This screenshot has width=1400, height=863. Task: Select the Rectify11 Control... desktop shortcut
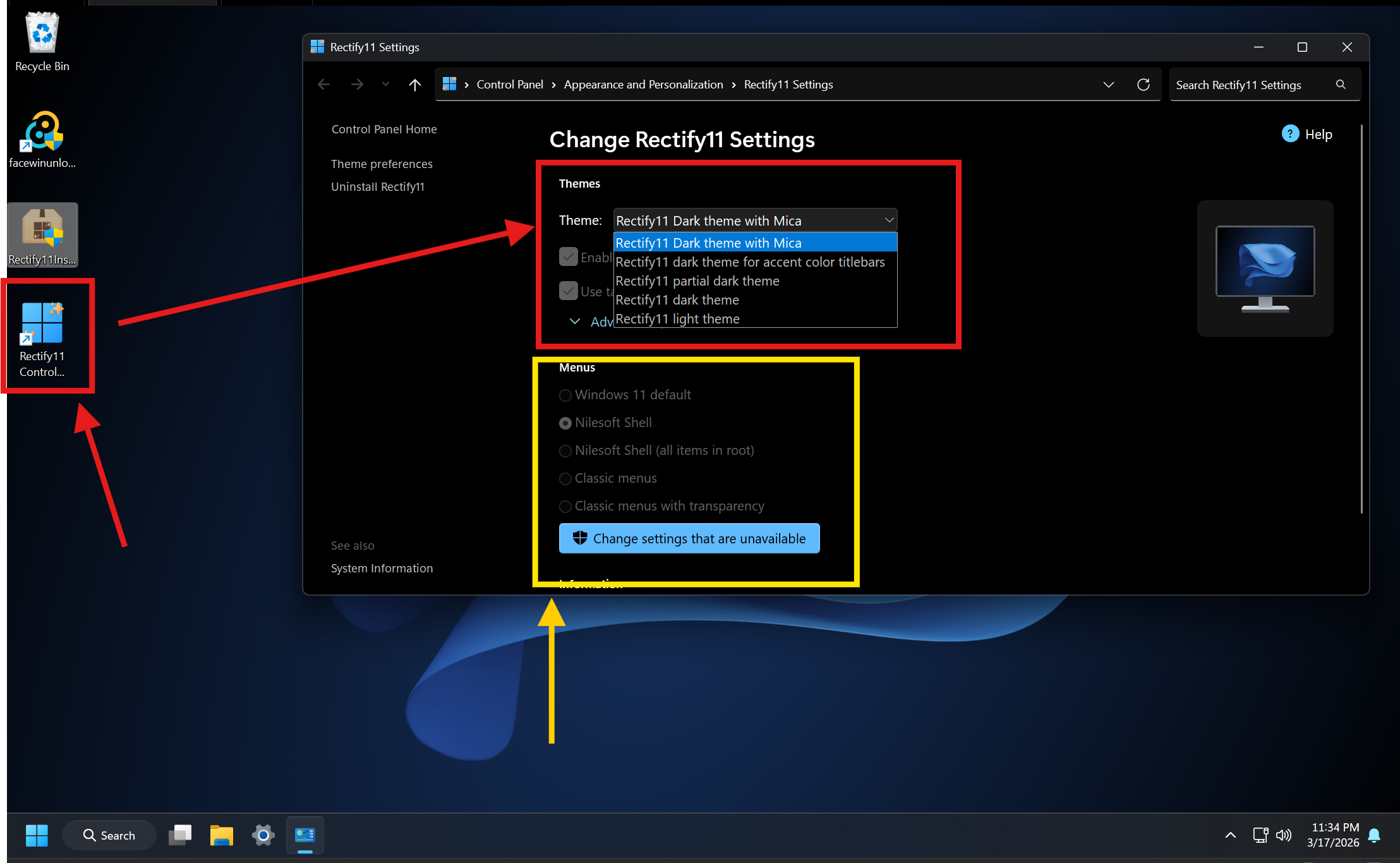42,339
